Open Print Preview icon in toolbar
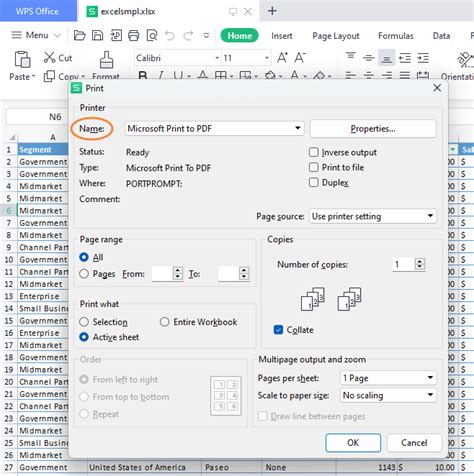The width and height of the screenshot is (474, 476). click(x=152, y=35)
